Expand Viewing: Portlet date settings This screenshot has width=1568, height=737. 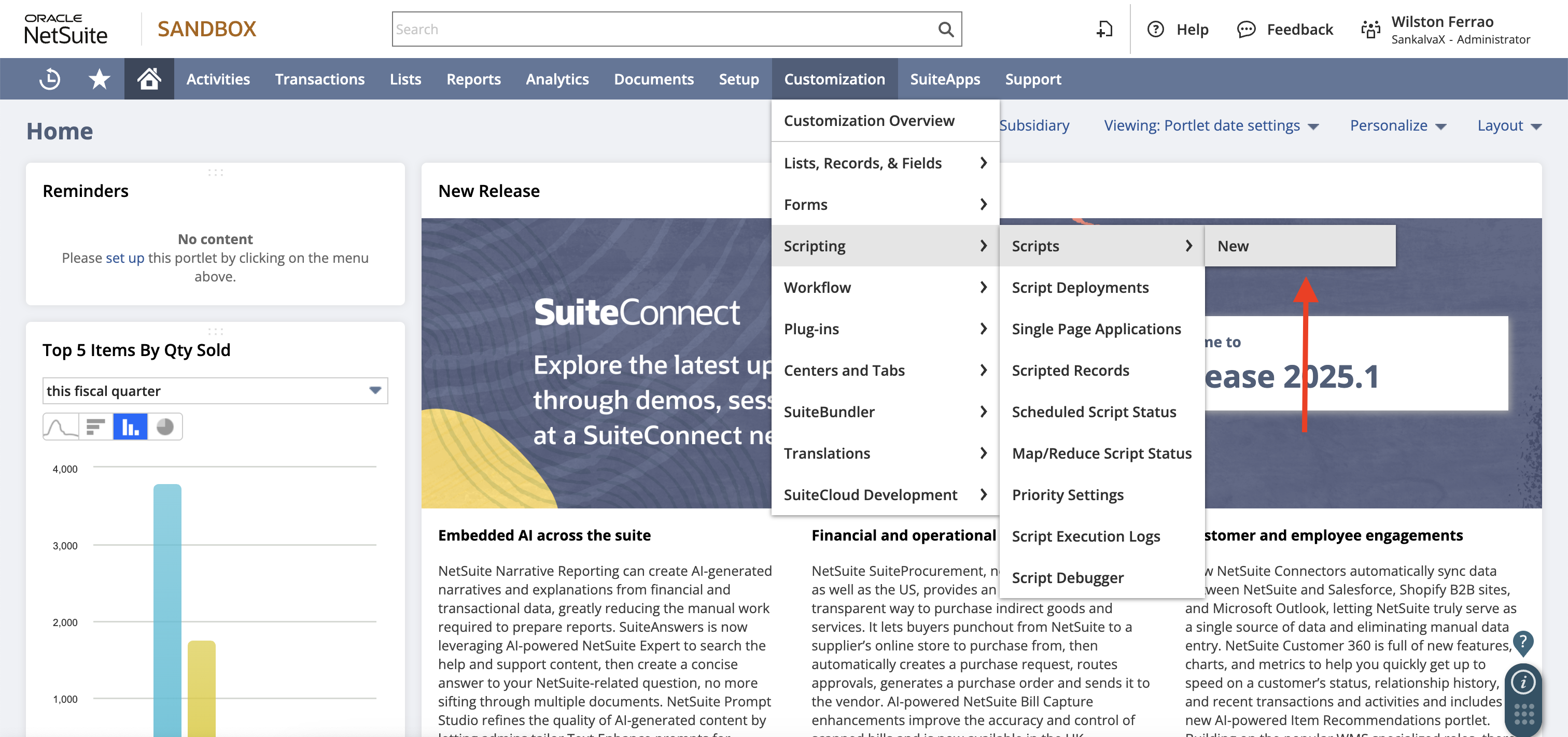pyautogui.click(x=1211, y=125)
